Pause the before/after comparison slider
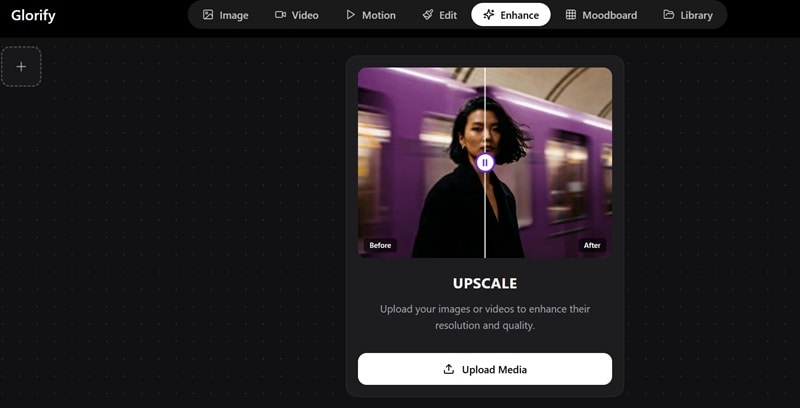800x408 pixels. (485, 163)
